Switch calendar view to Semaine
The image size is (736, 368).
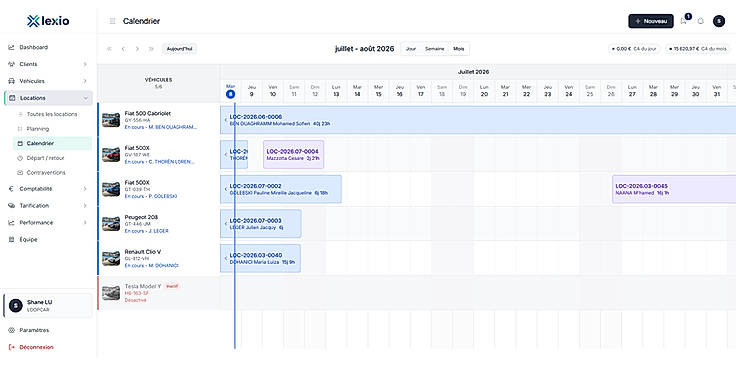(435, 49)
